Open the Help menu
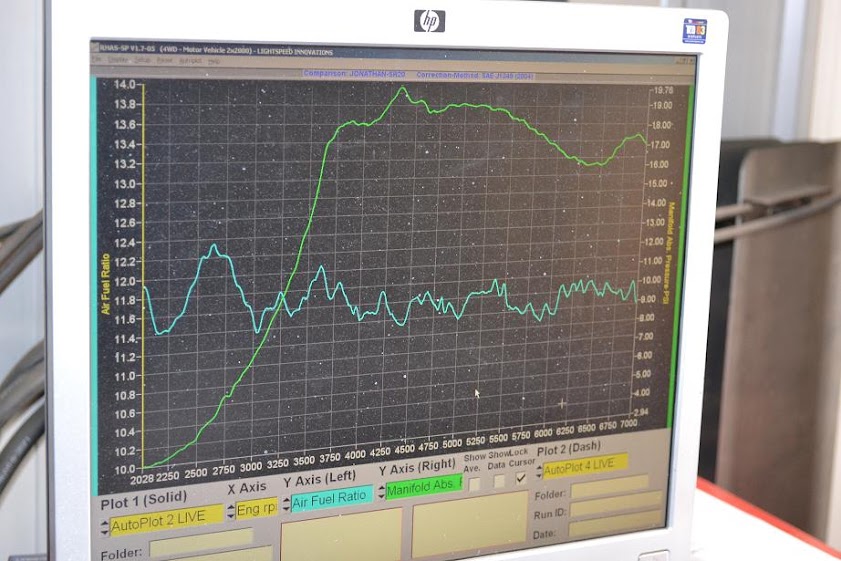 [x=214, y=61]
